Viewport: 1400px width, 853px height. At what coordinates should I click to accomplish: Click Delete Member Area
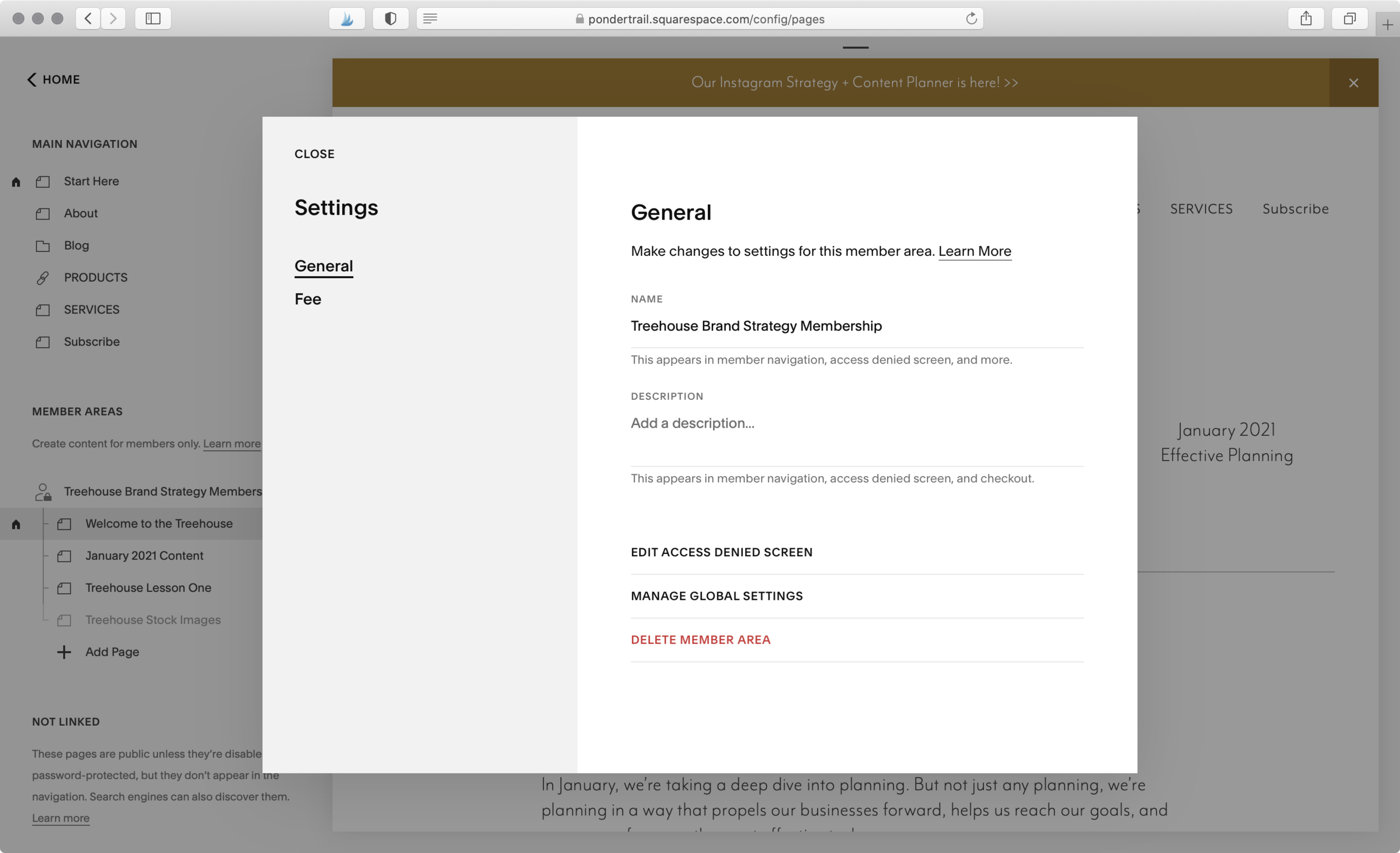pyautogui.click(x=857, y=640)
